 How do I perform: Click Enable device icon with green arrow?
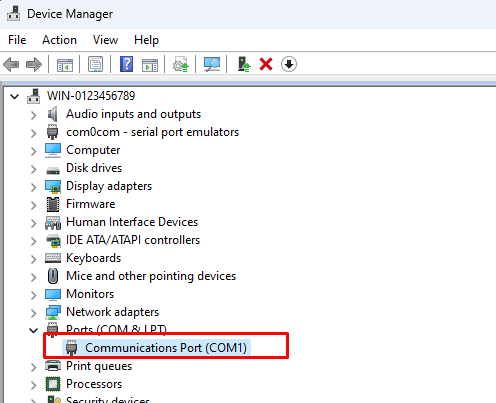coord(244,64)
